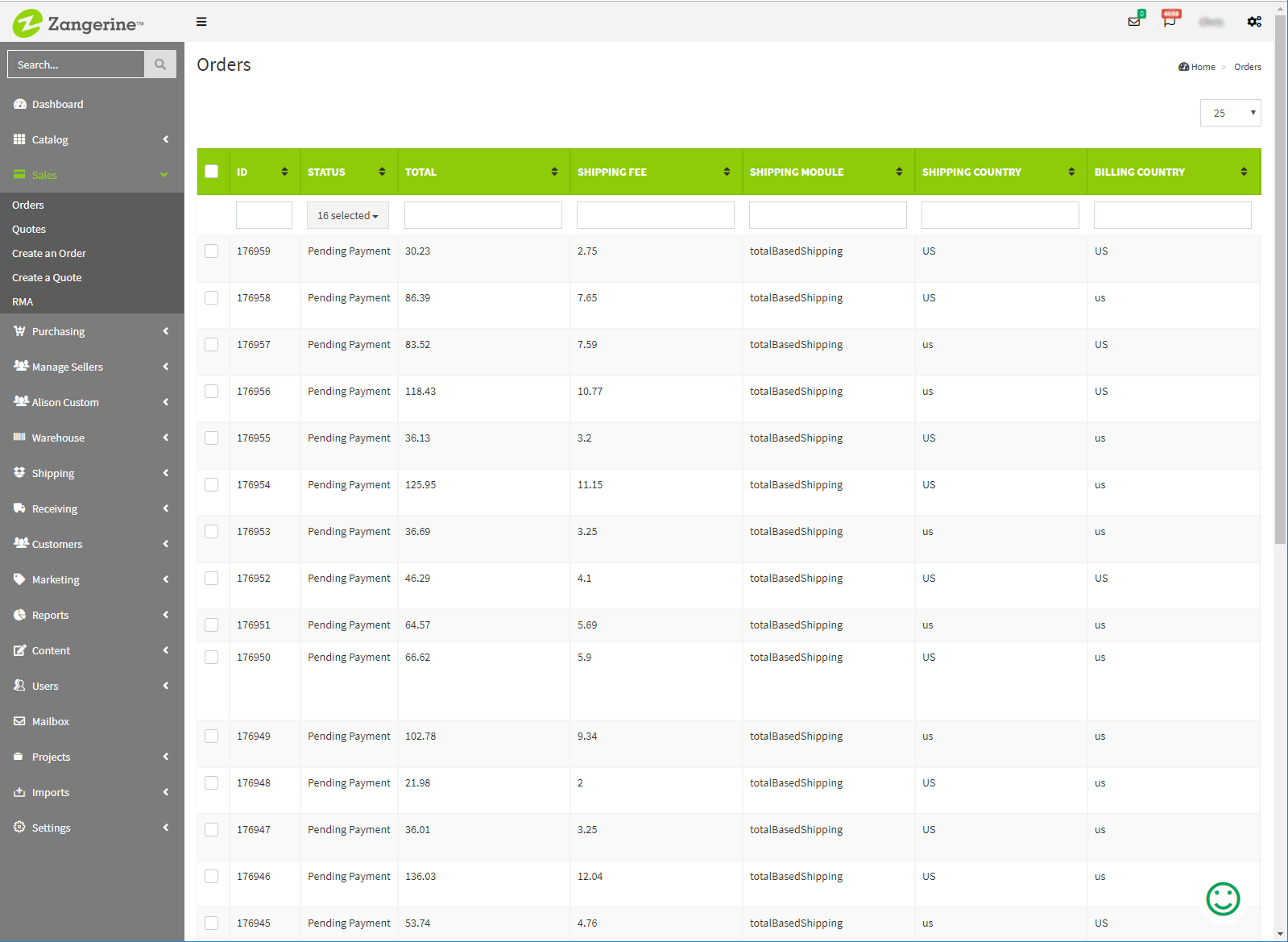
Task: Click the Home breadcrumb dashboard icon
Action: (1183, 67)
